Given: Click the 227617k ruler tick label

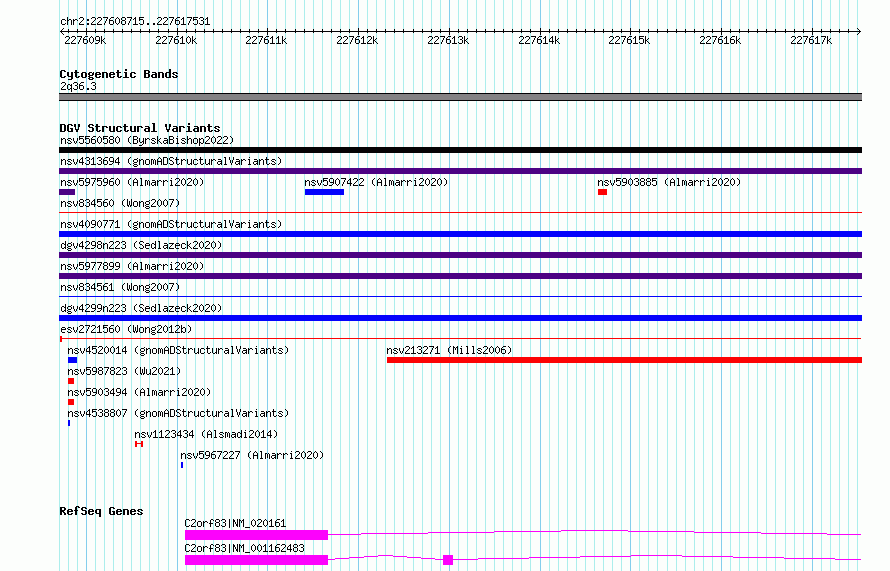Looking at the screenshot, I should 811,40.
